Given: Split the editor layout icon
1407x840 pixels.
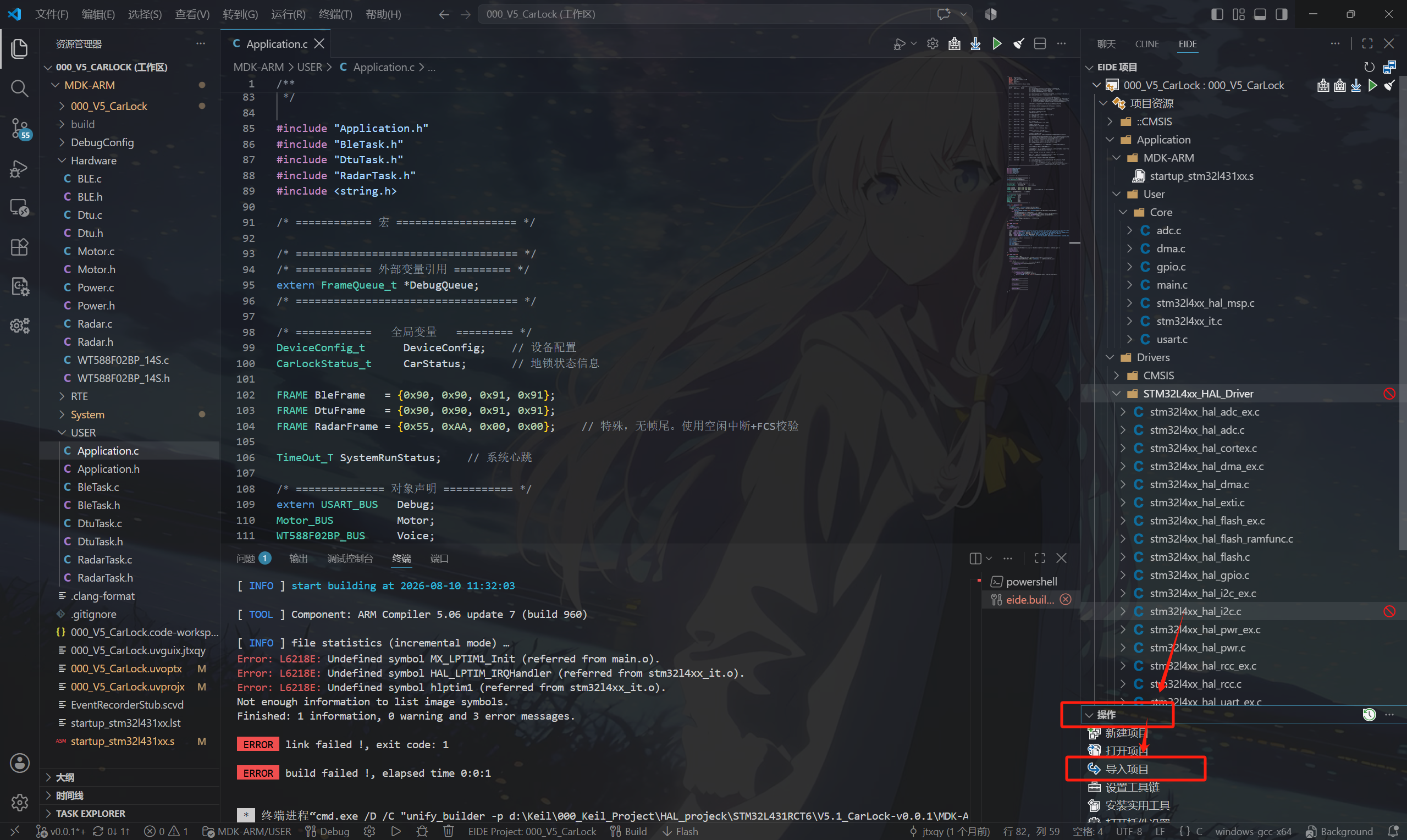Looking at the screenshot, I should pos(1040,43).
